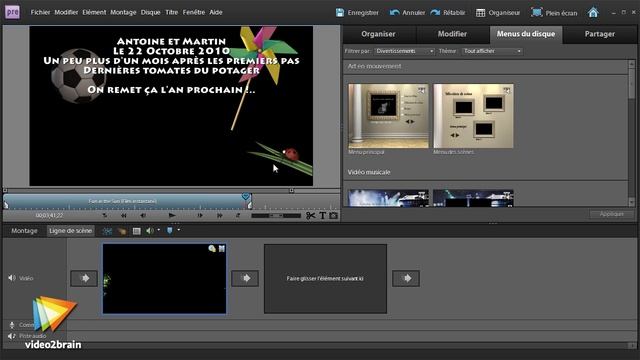
Task: Click the 00;03;41;22 timecode field
Action: pos(49,216)
